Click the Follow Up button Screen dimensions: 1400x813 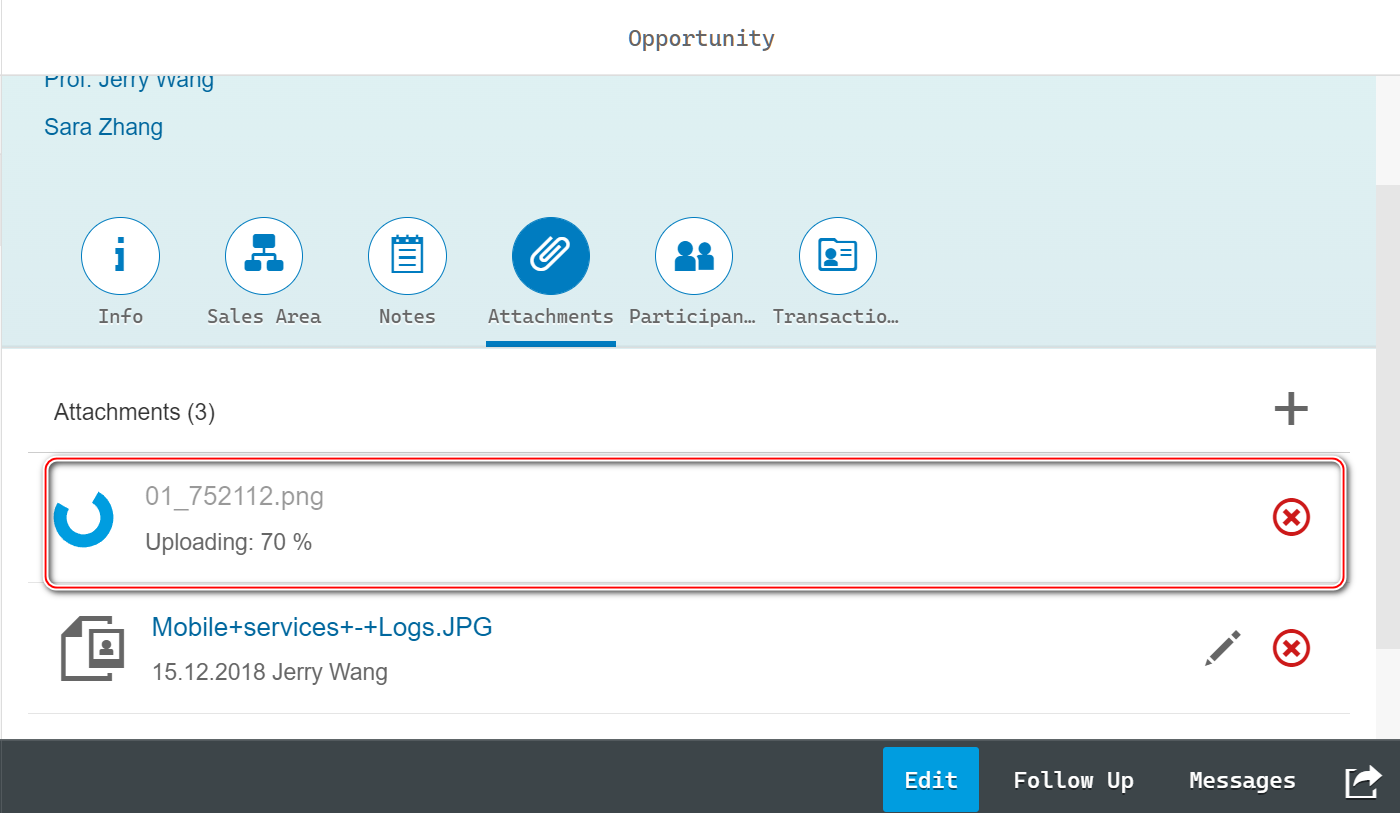1073,780
